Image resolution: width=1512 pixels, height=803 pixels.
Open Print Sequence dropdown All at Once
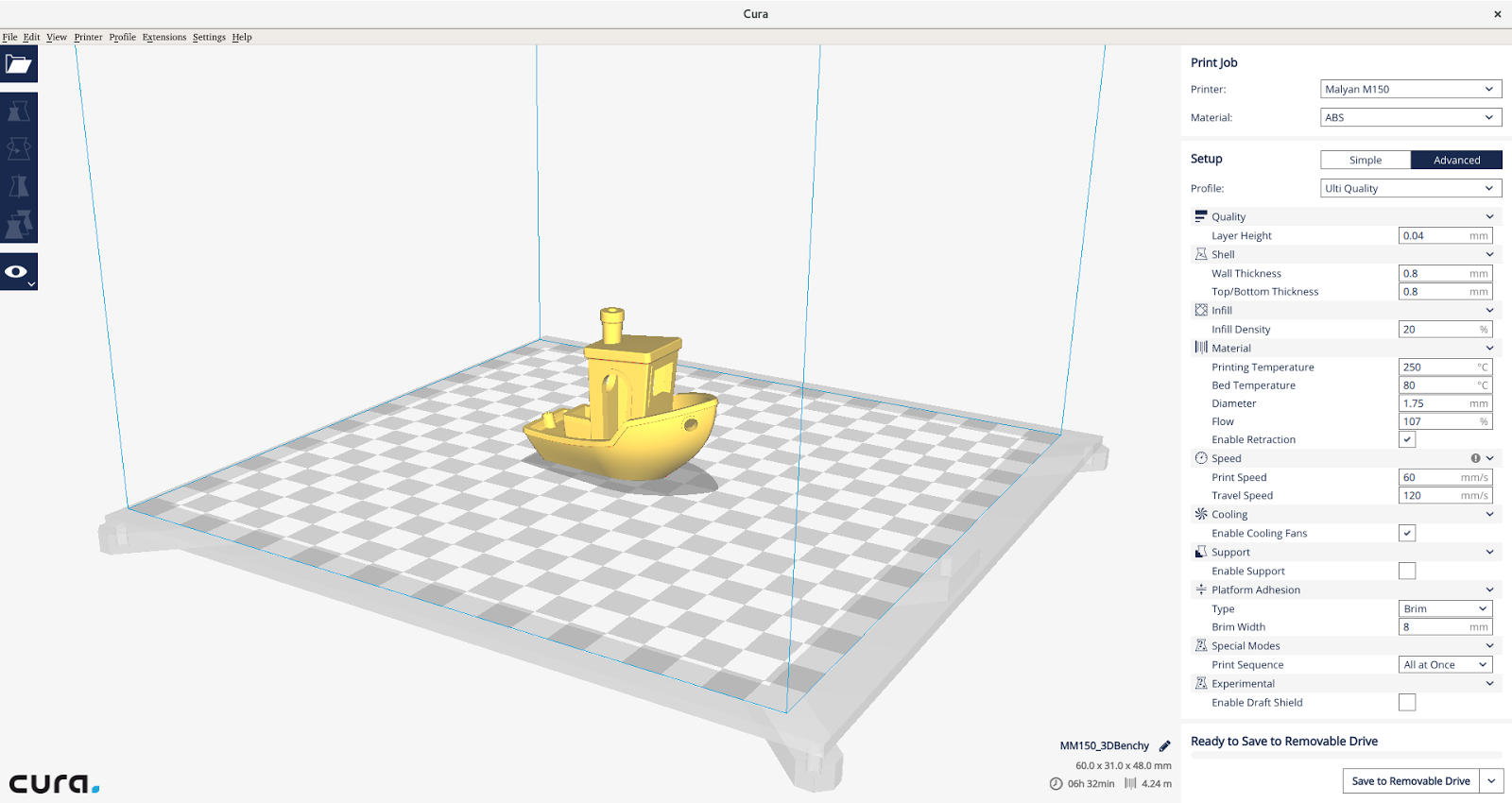coord(1446,664)
